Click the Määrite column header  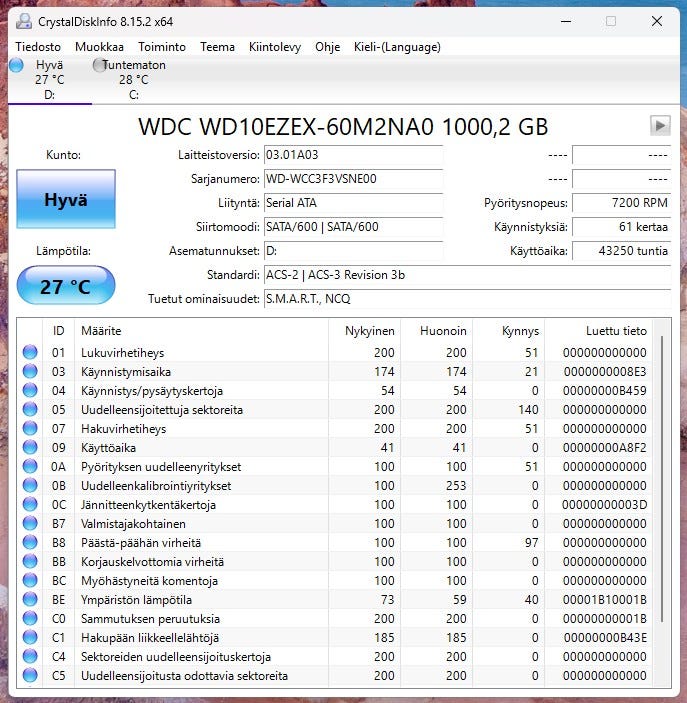tap(201, 331)
